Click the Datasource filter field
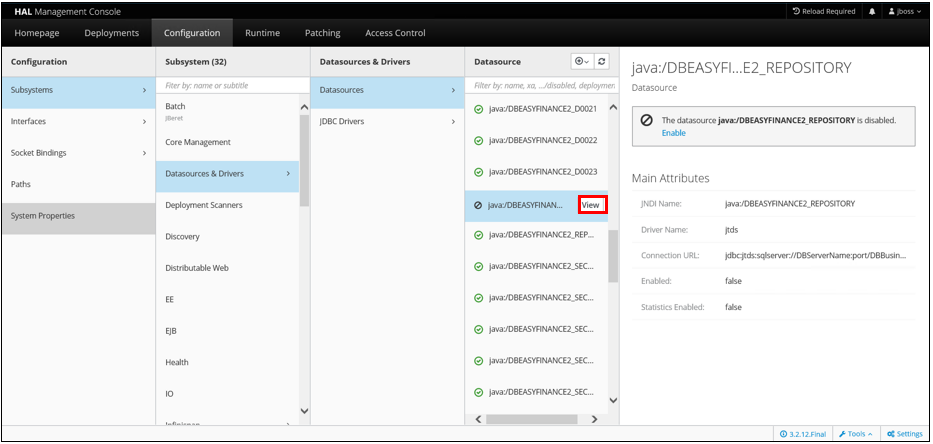Screen dimensions: 933x444 tap(541, 86)
